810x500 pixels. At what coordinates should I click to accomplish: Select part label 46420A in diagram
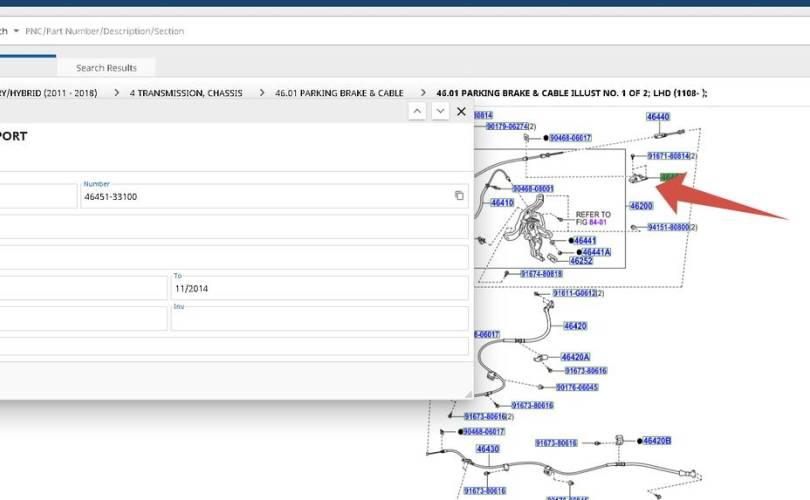[x=575, y=357]
